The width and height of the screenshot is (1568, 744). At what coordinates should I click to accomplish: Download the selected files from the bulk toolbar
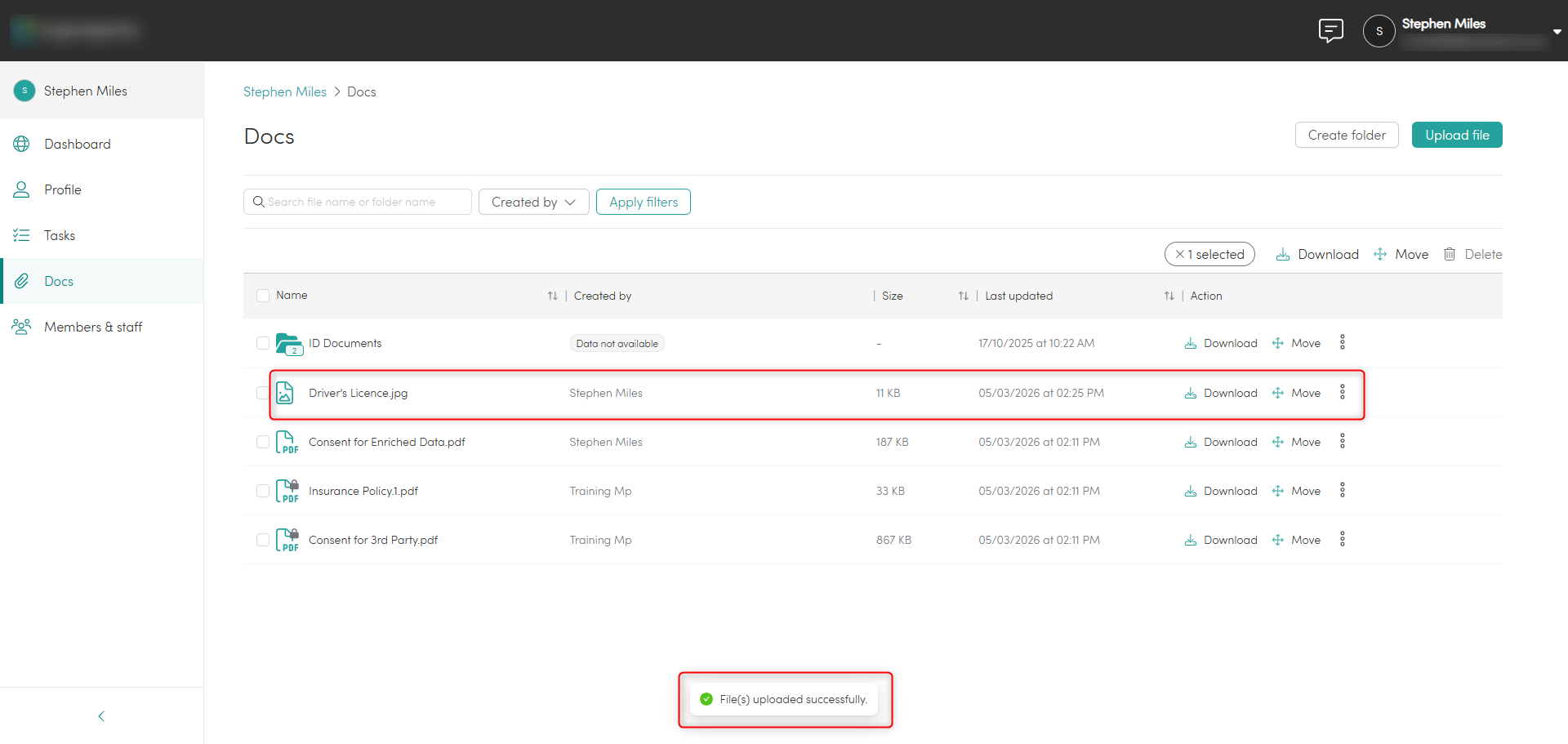point(1317,254)
